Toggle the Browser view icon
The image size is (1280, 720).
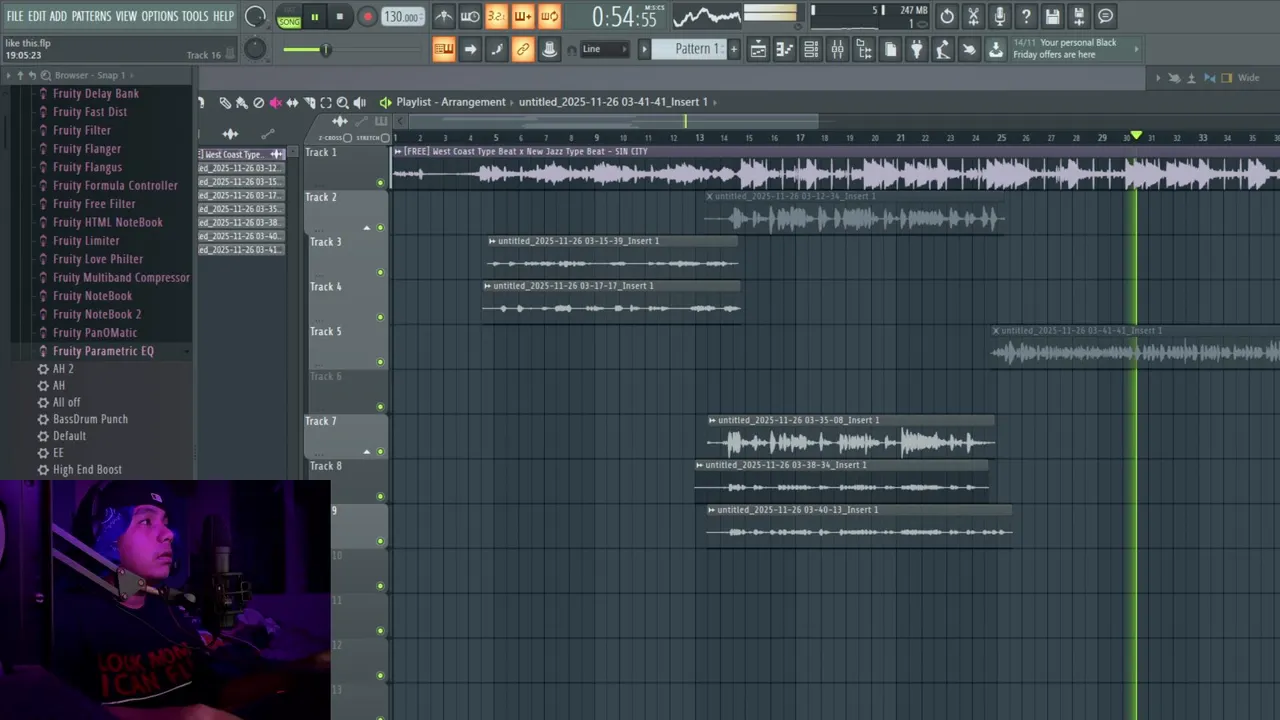pos(864,49)
